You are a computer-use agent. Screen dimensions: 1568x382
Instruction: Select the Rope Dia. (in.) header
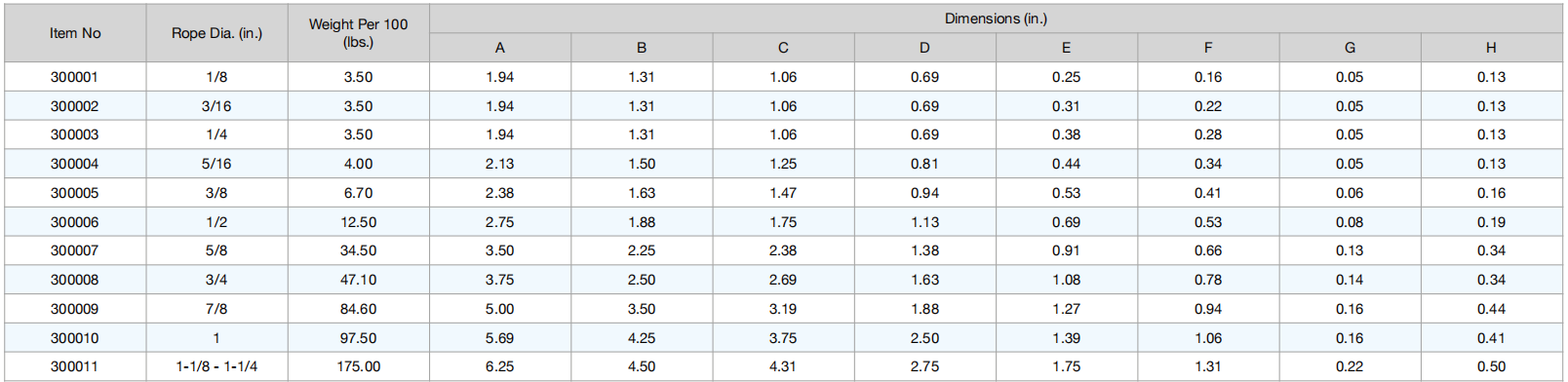pos(216,33)
